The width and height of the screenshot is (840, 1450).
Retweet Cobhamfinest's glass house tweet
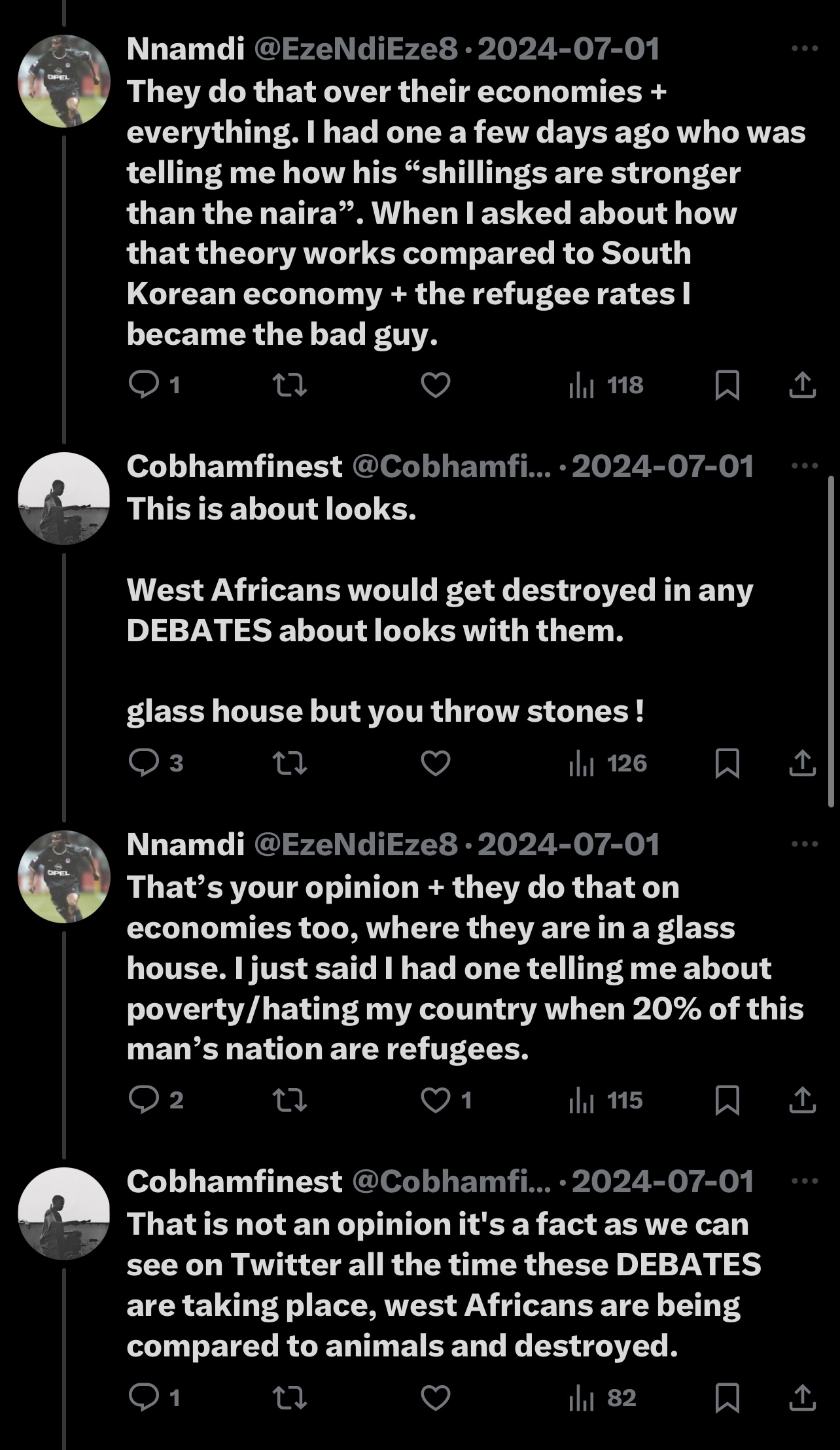289,763
